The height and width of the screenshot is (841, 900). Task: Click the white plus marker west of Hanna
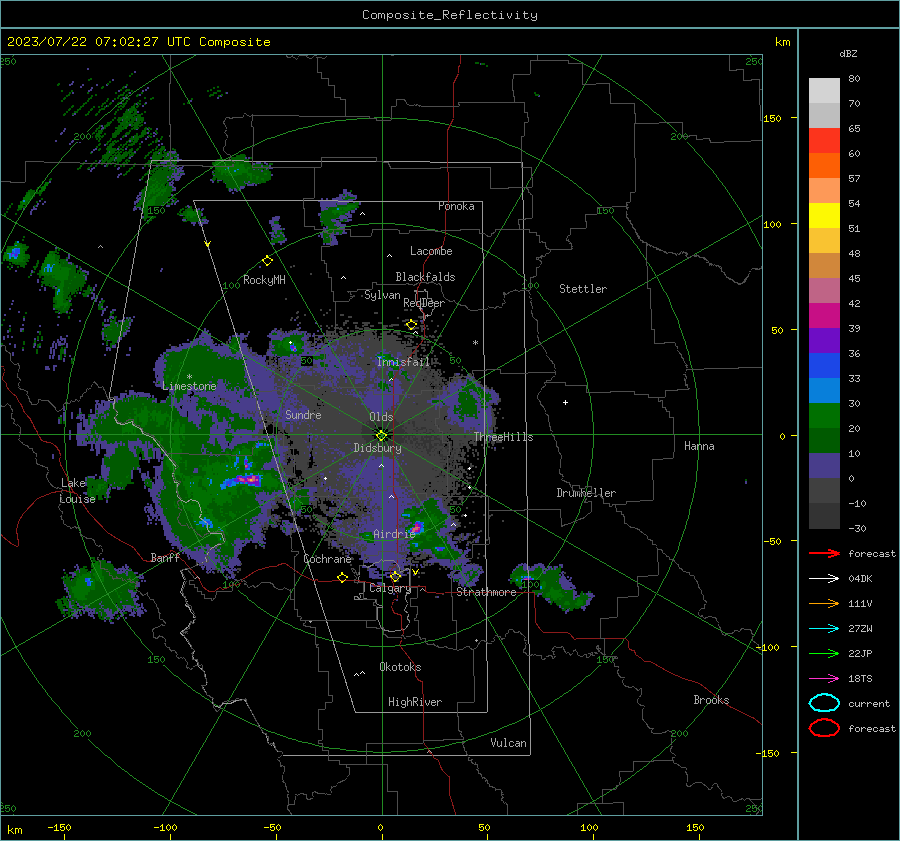click(565, 402)
